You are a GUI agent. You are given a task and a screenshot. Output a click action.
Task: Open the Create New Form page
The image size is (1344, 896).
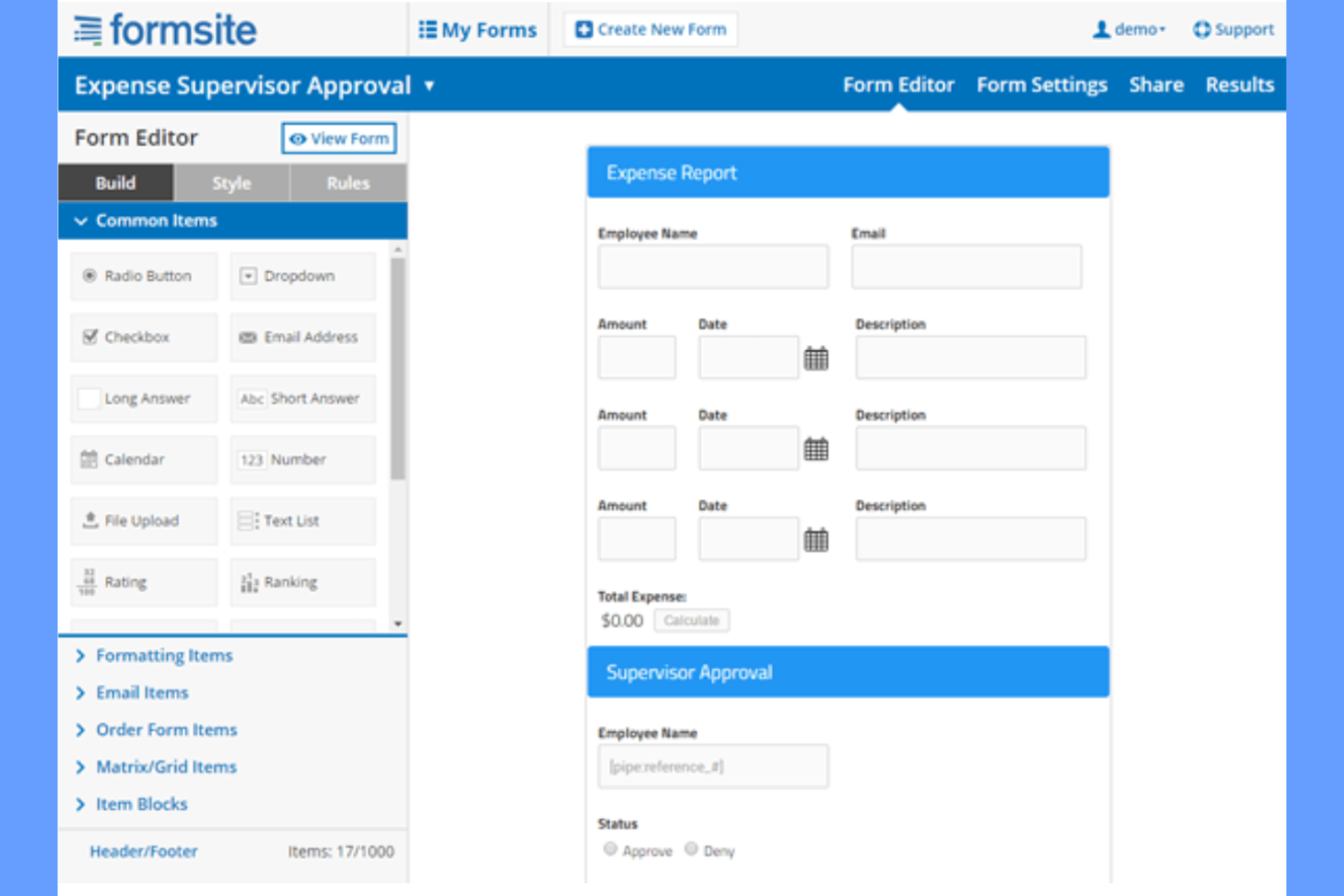click(649, 29)
